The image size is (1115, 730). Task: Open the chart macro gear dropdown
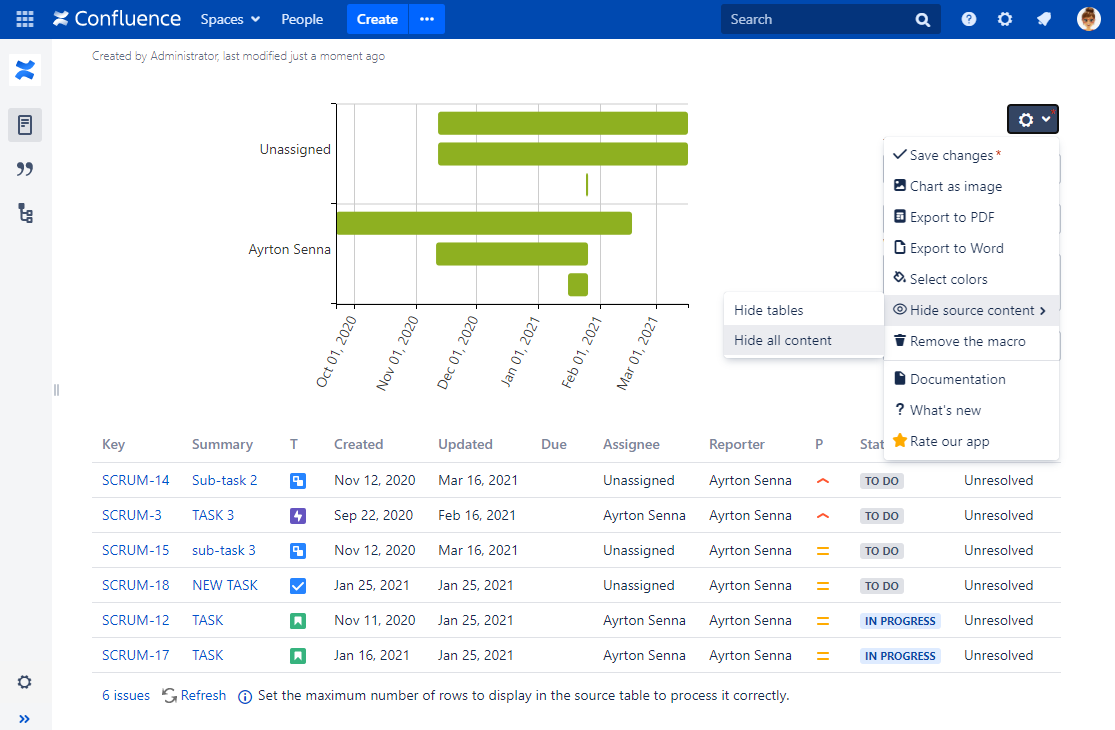click(x=1032, y=119)
